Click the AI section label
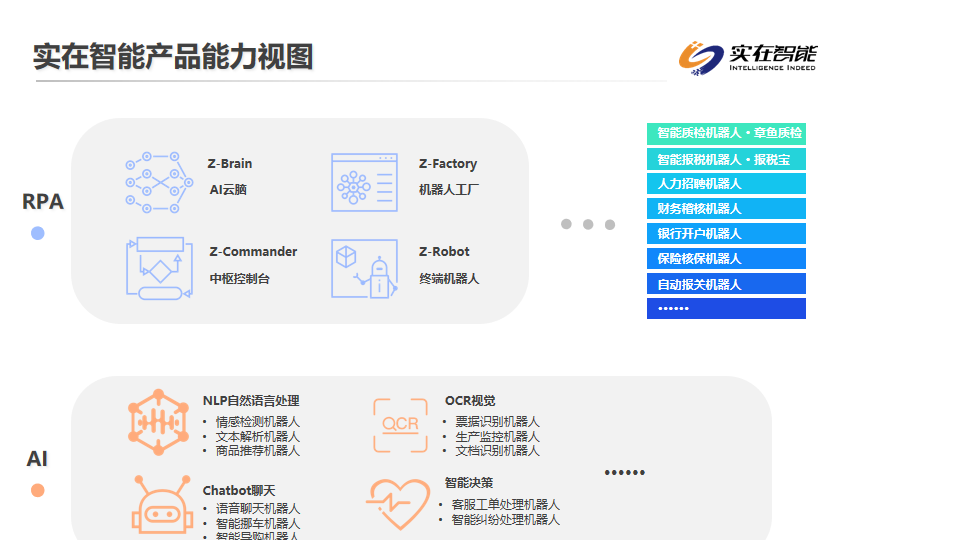 (x=37, y=459)
